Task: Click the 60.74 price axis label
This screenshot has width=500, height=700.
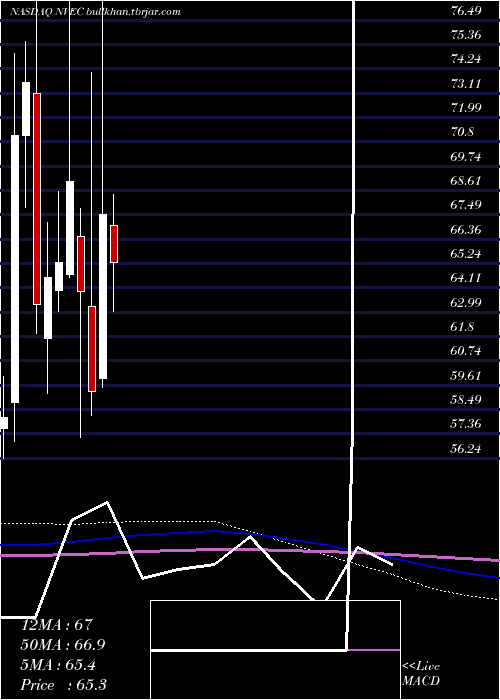Action: [x=466, y=351]
